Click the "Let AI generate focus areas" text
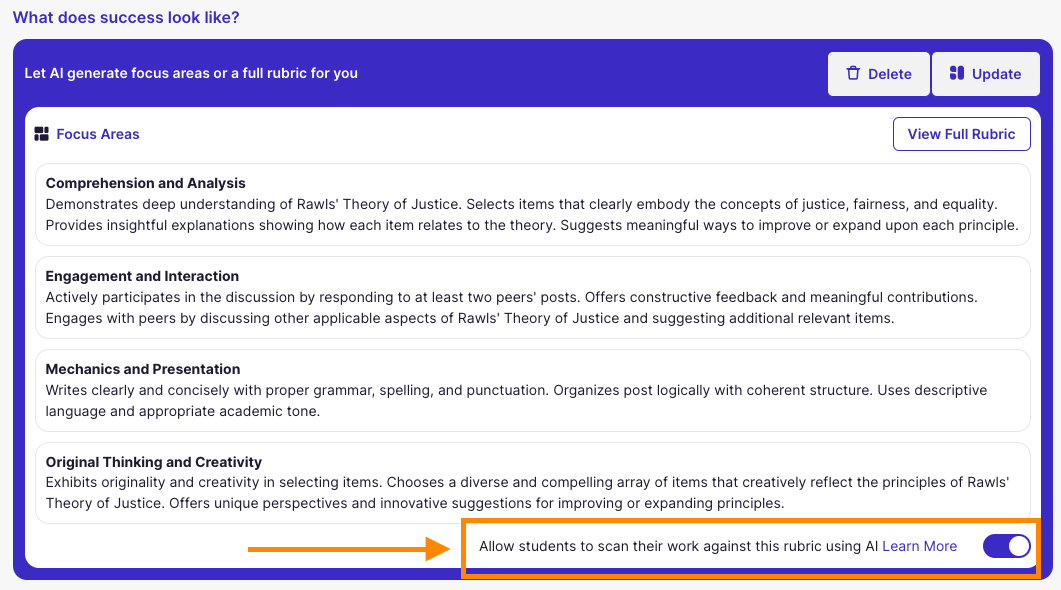 [x=191, y=73]
